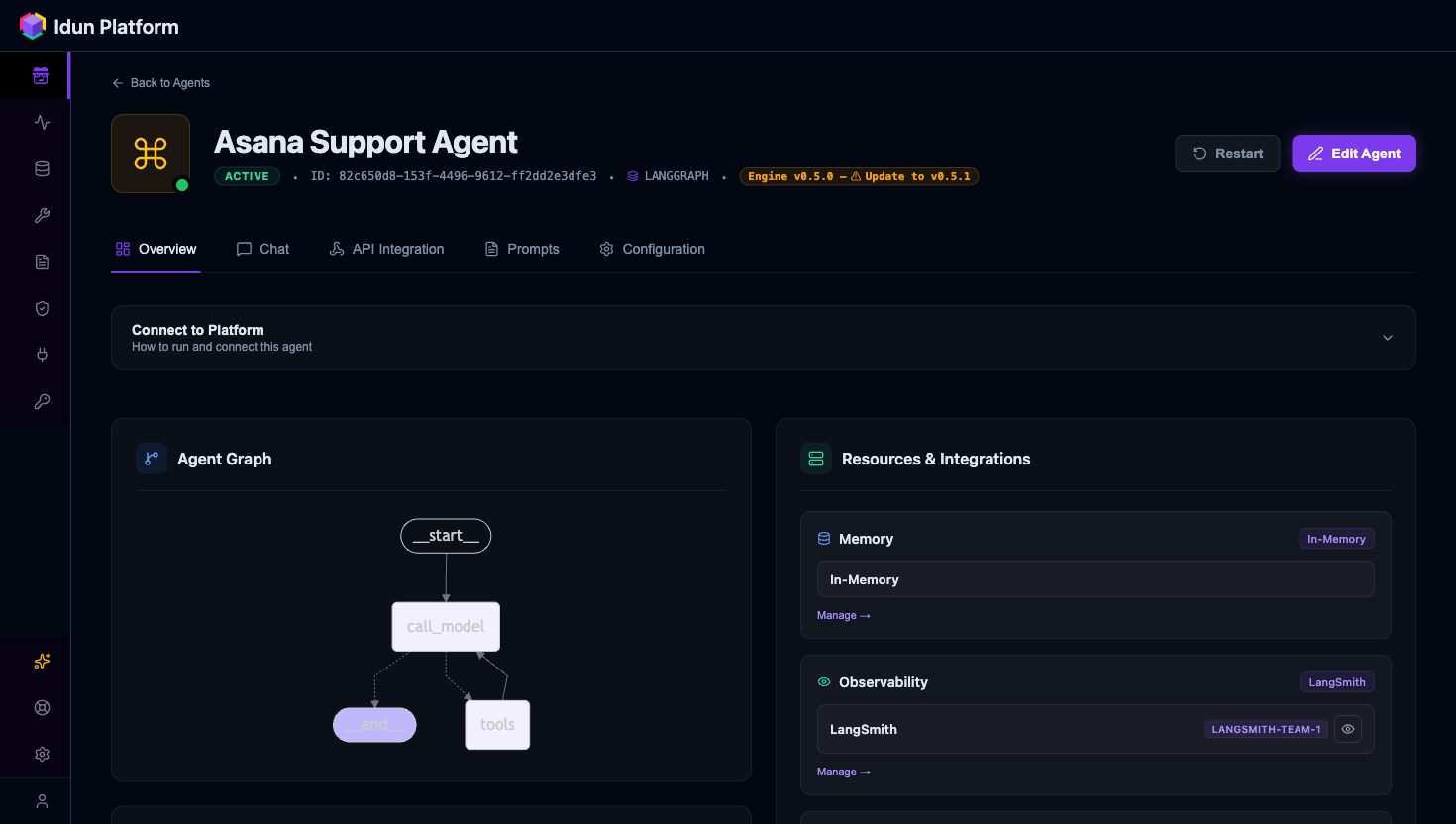Open the API Integration tab
The height and width of the screenshot is (824, 1456).
point(386,249)
